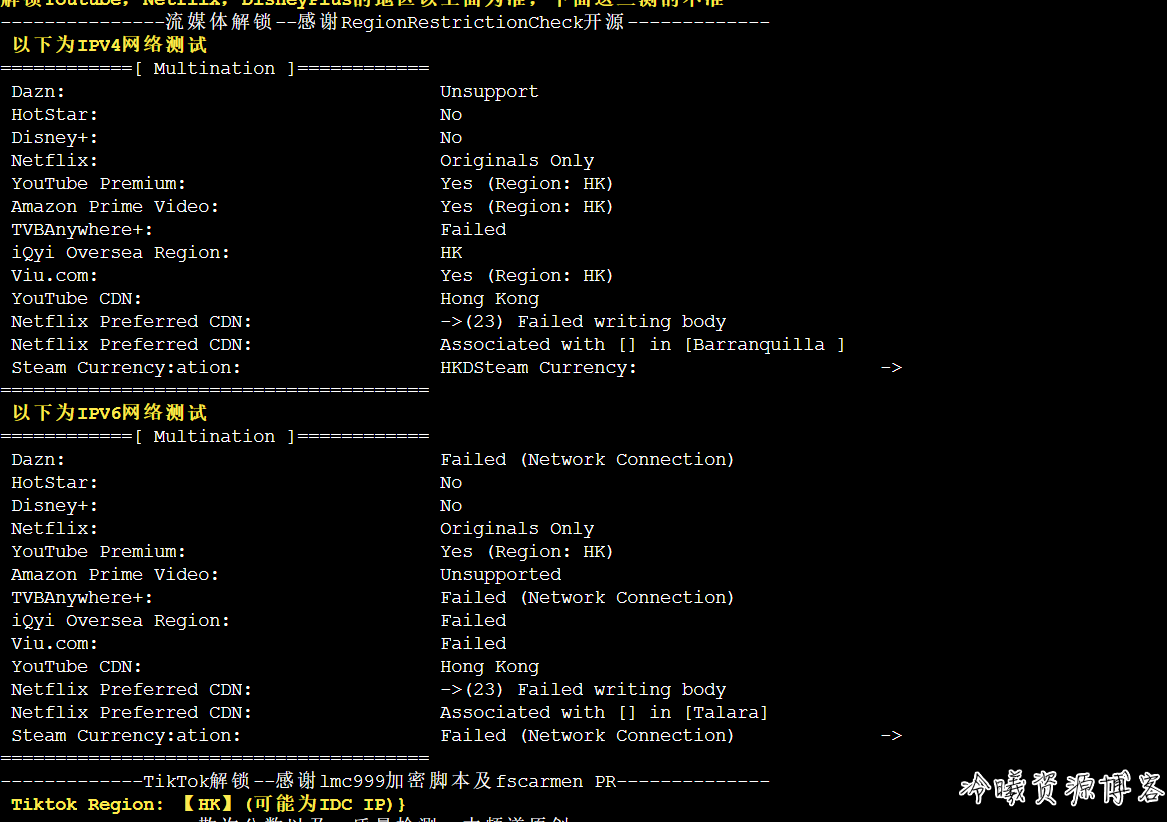Click 'Netflix:' label in the IPV4 section
The image size is (1167, 822).
point(54,161)
